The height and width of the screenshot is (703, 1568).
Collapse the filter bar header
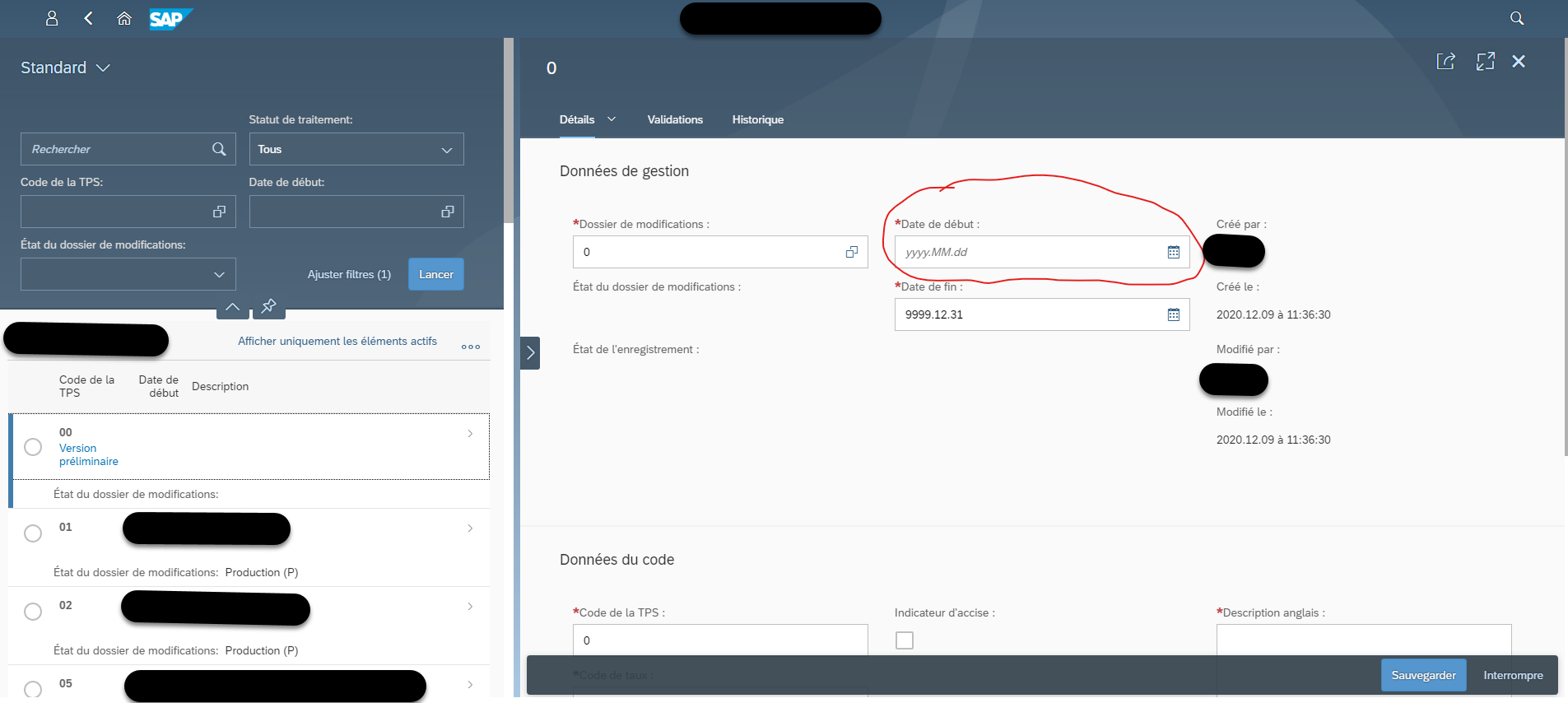(233, 307)
